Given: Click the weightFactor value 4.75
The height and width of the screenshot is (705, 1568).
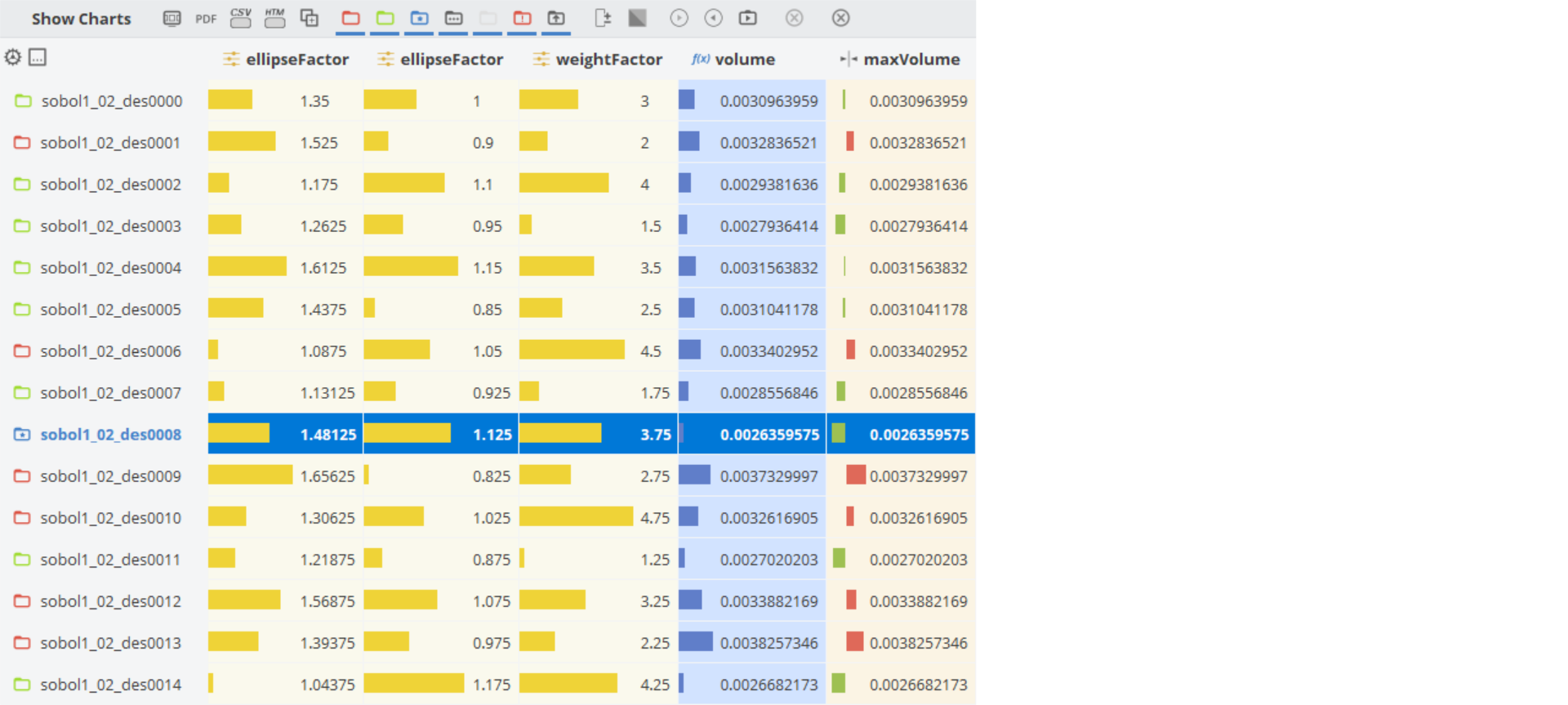Looking at the screenshot, I should pos(655,518).
